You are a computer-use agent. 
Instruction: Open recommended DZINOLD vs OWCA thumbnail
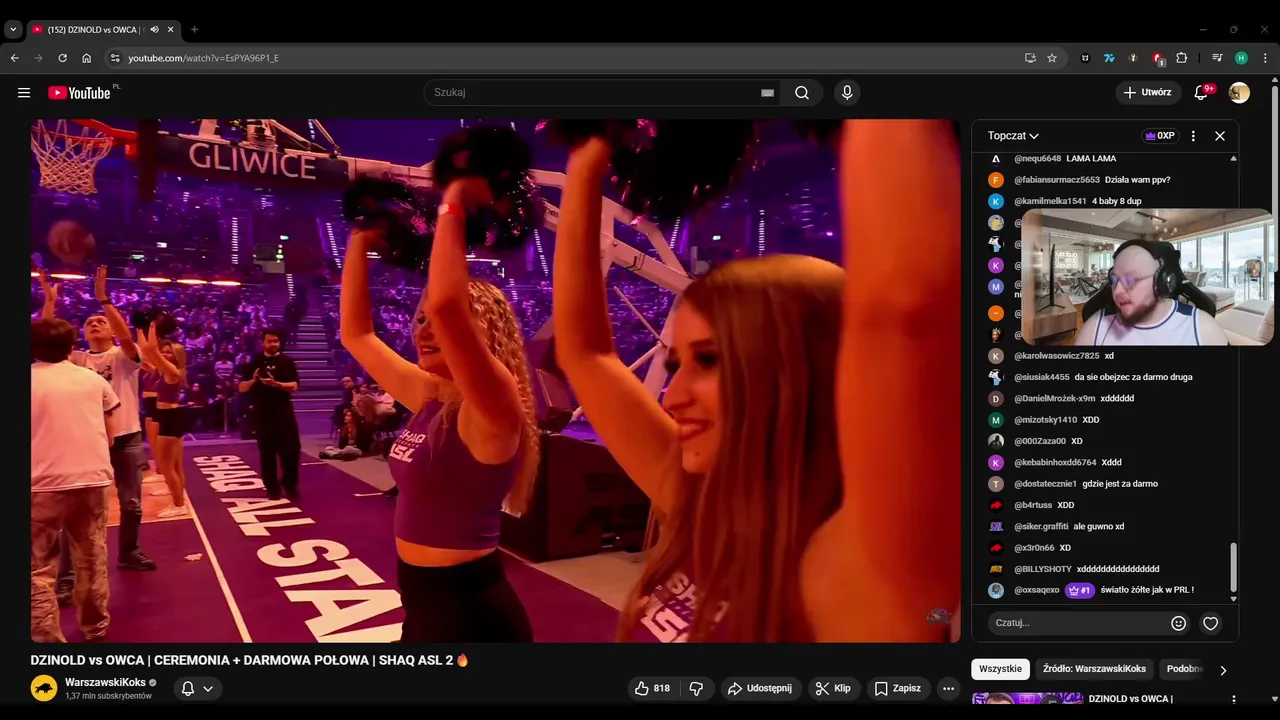[1027, 699]
